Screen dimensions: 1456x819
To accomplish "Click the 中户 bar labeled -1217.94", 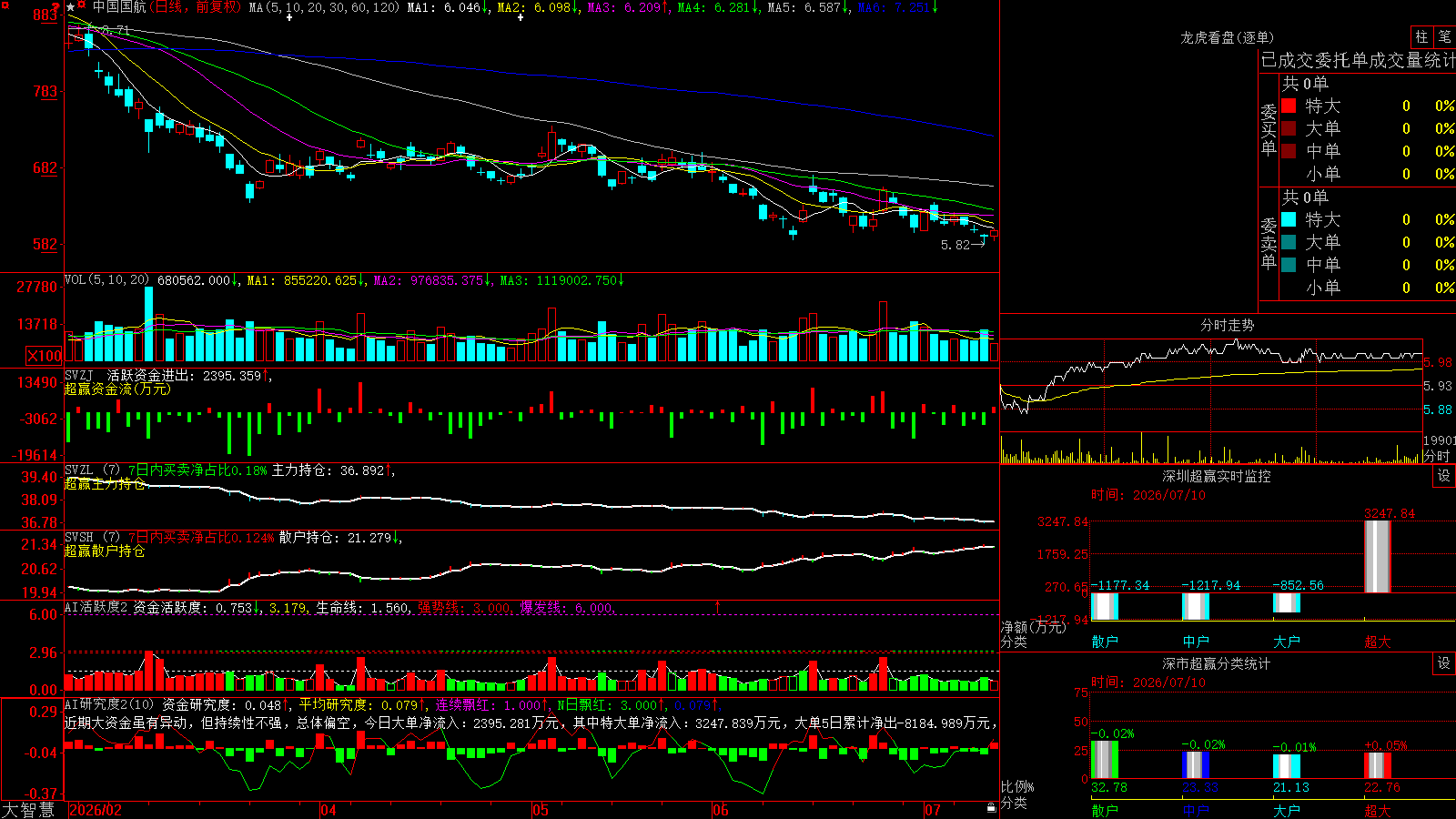I will 1196,606.
